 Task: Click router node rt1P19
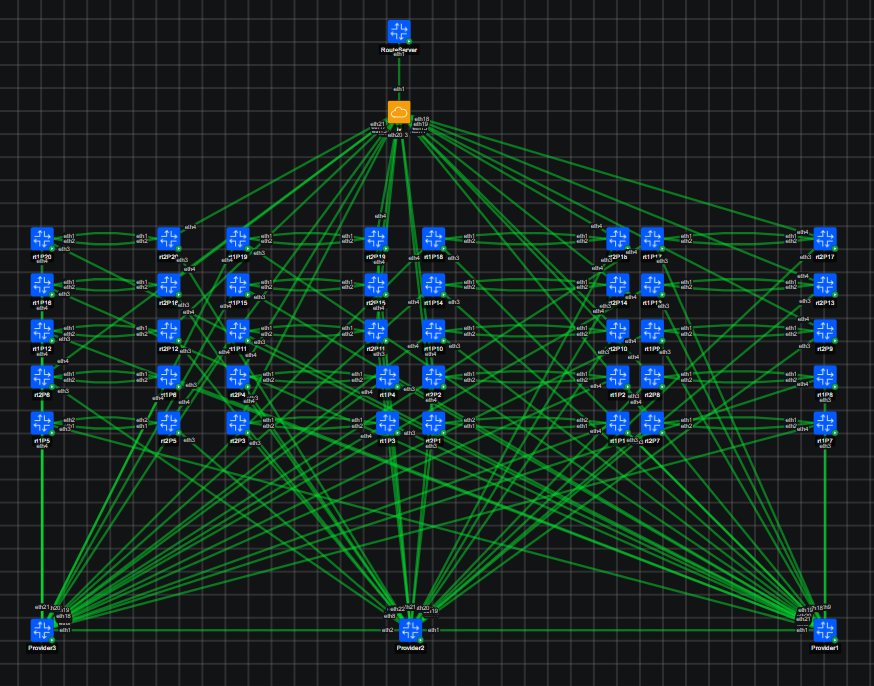[x=238, y=239]
